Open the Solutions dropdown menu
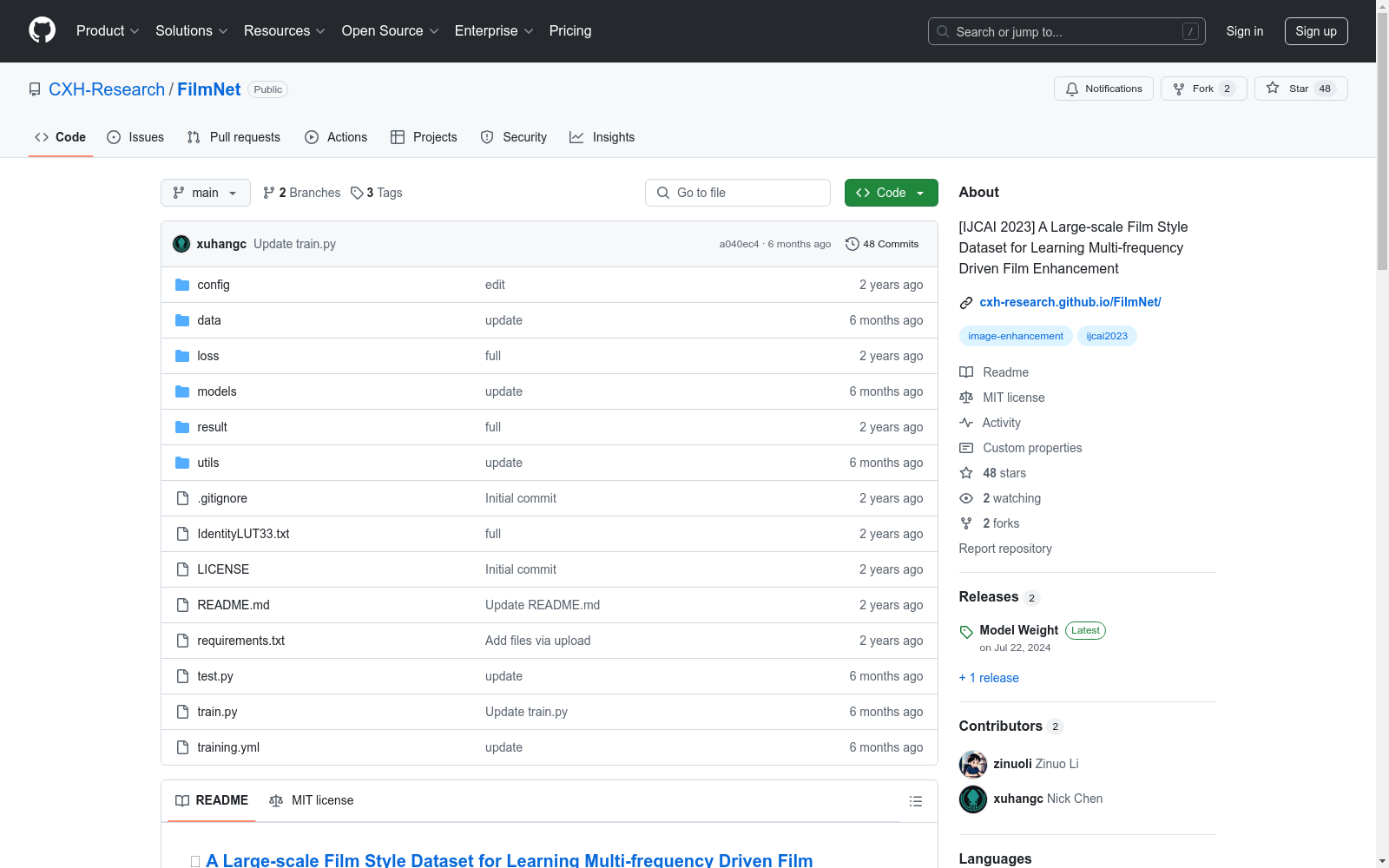 point(192,31)
